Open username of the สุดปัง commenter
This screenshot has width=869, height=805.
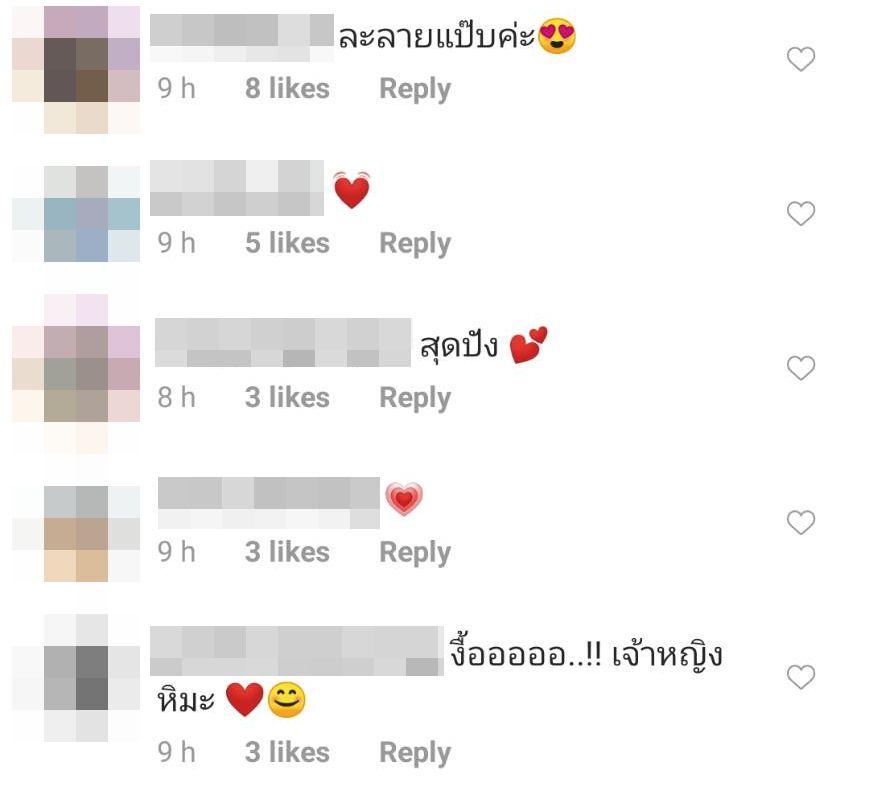[x=283, y=342]
